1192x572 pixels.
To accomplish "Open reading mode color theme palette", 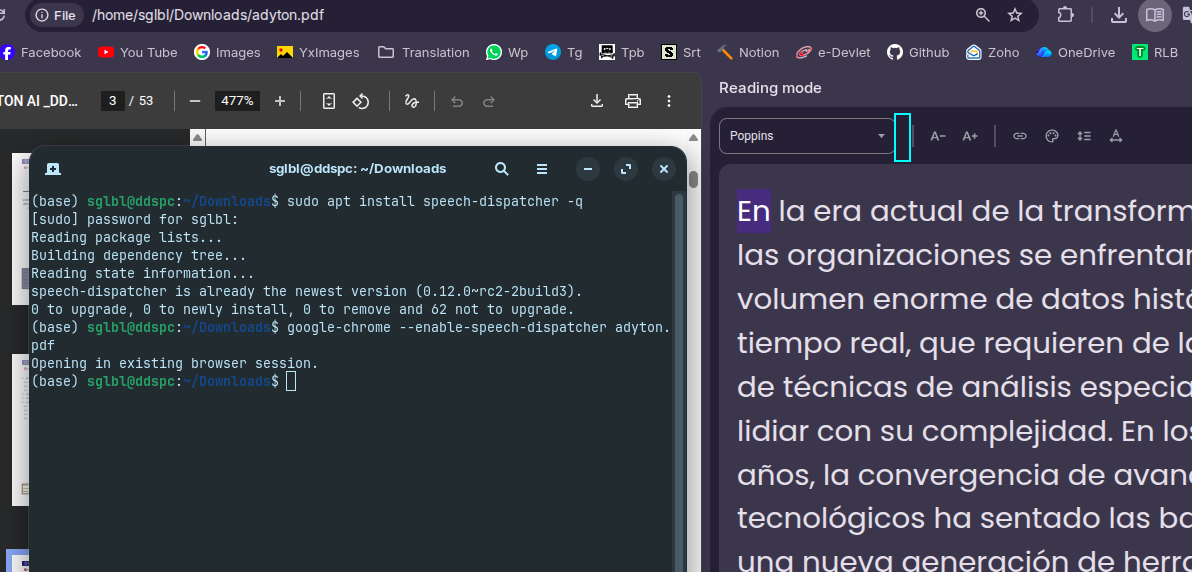I will [x=1052, y=136].
